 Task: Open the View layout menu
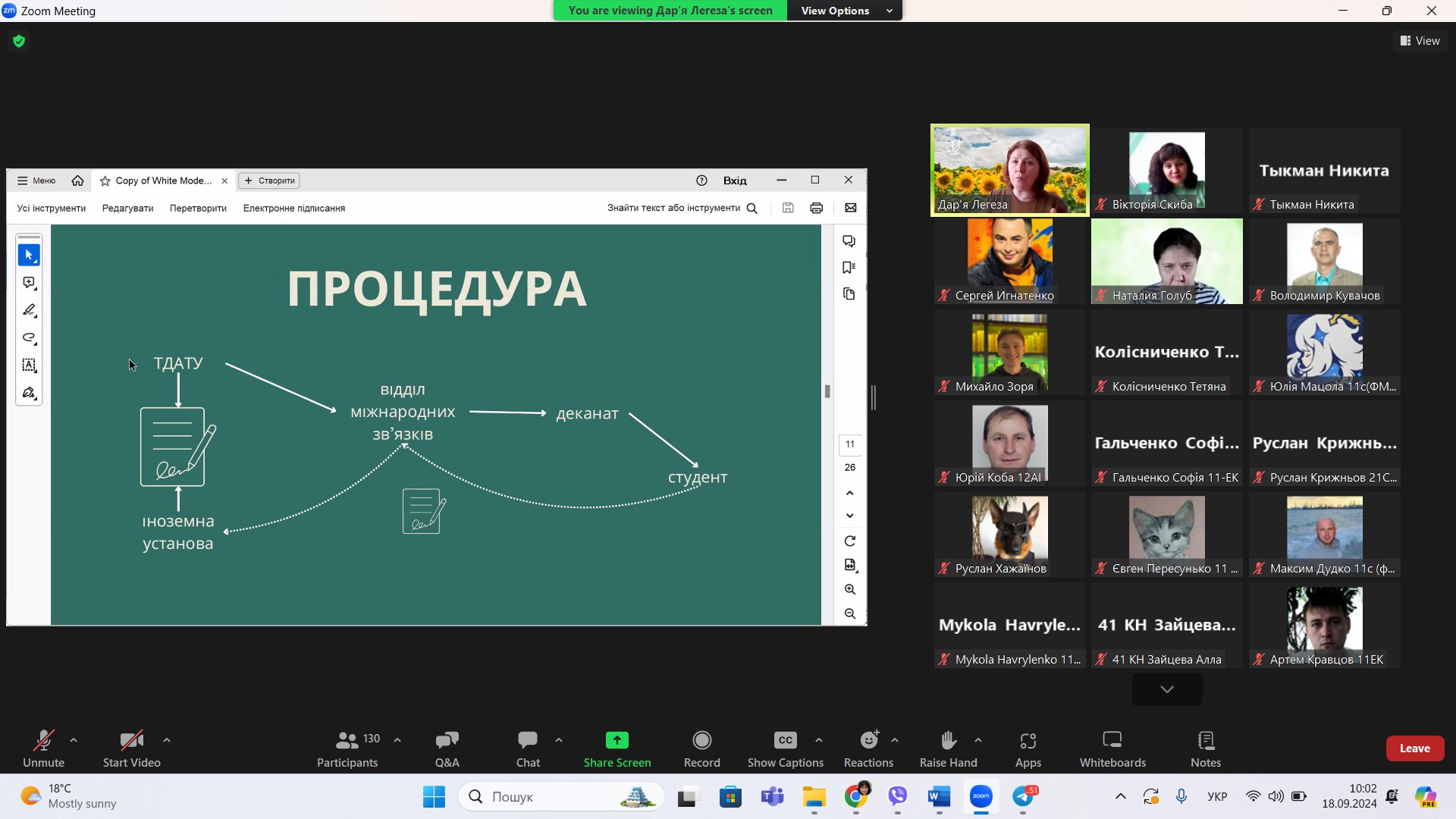[1420, 41]
